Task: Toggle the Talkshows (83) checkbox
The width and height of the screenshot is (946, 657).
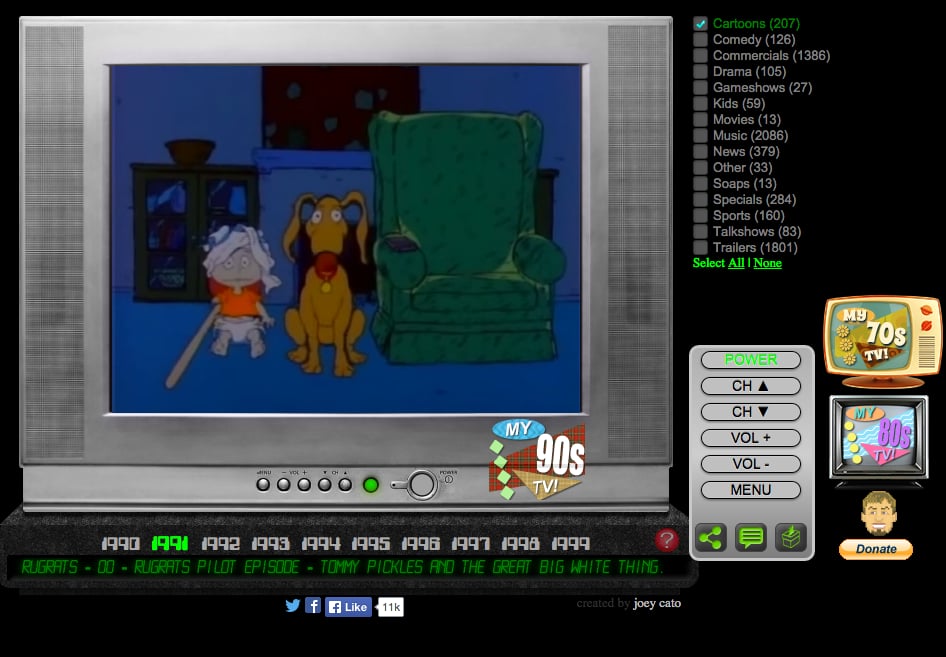Action: point(700,231)
